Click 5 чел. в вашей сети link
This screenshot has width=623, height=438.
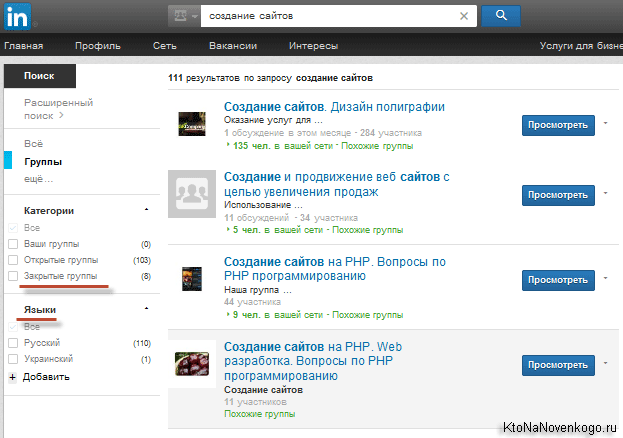pyautogui.click(x=278, y=230)
